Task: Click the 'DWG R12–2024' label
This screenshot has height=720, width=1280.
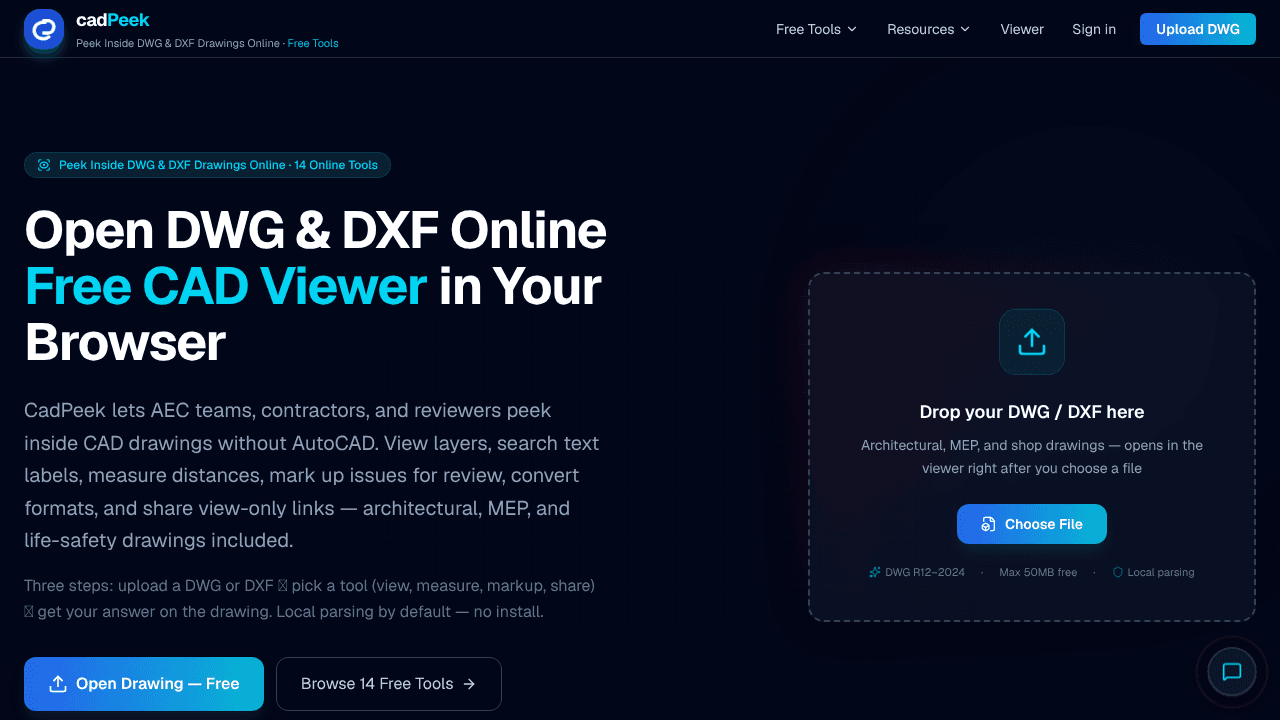Action: pos(925,573)
